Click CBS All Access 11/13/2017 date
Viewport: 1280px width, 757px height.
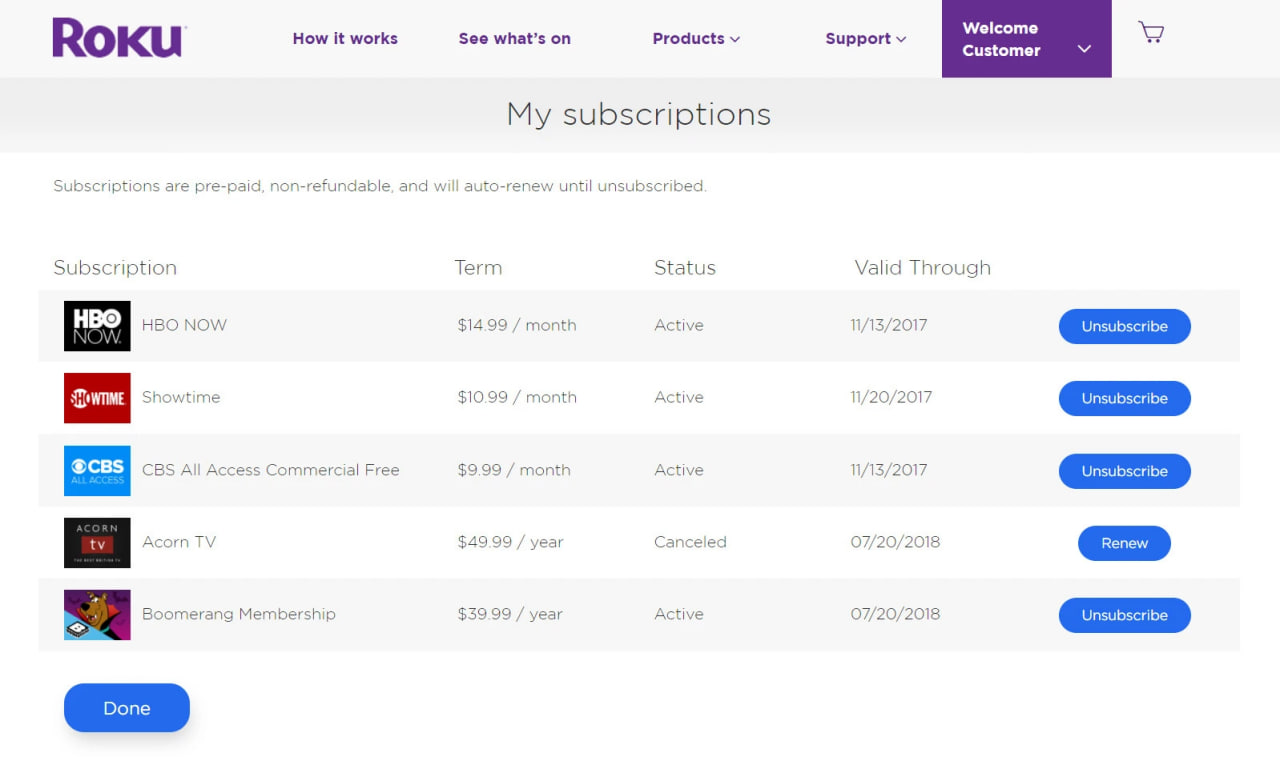pyautogui.click(x=889, y=470)
